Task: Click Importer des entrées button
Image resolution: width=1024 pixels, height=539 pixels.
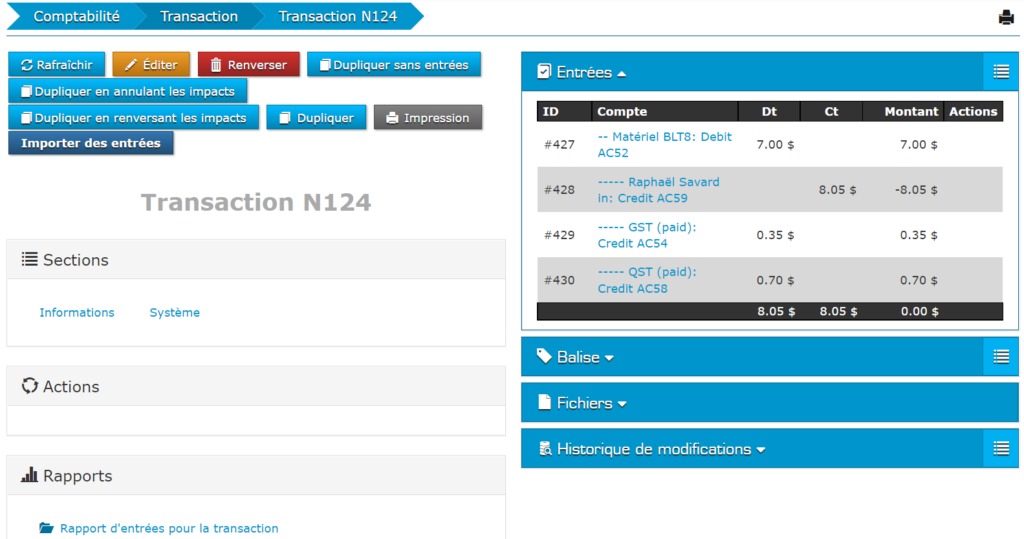Action: tap(91, 143)
